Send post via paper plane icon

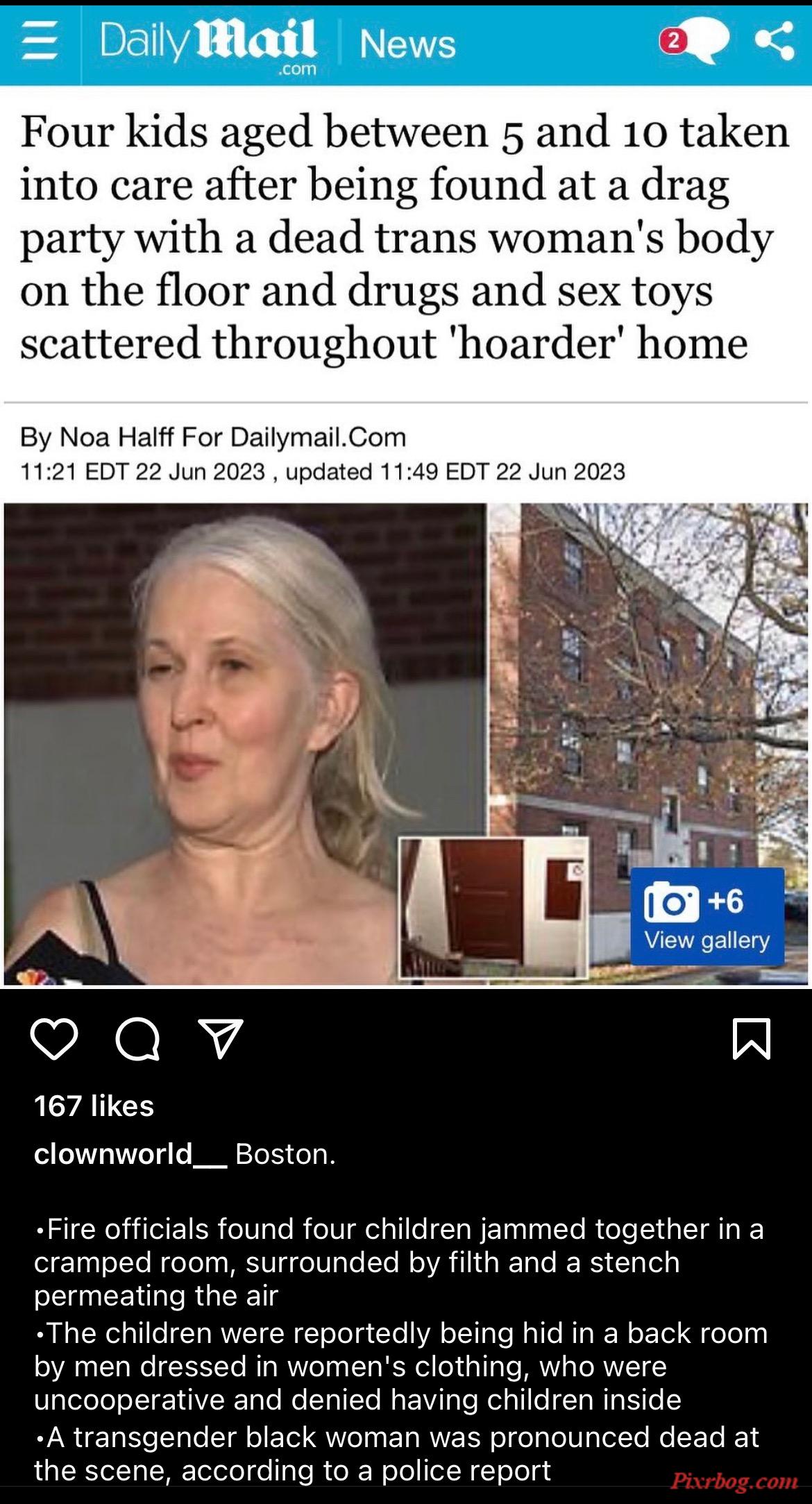220,1038
